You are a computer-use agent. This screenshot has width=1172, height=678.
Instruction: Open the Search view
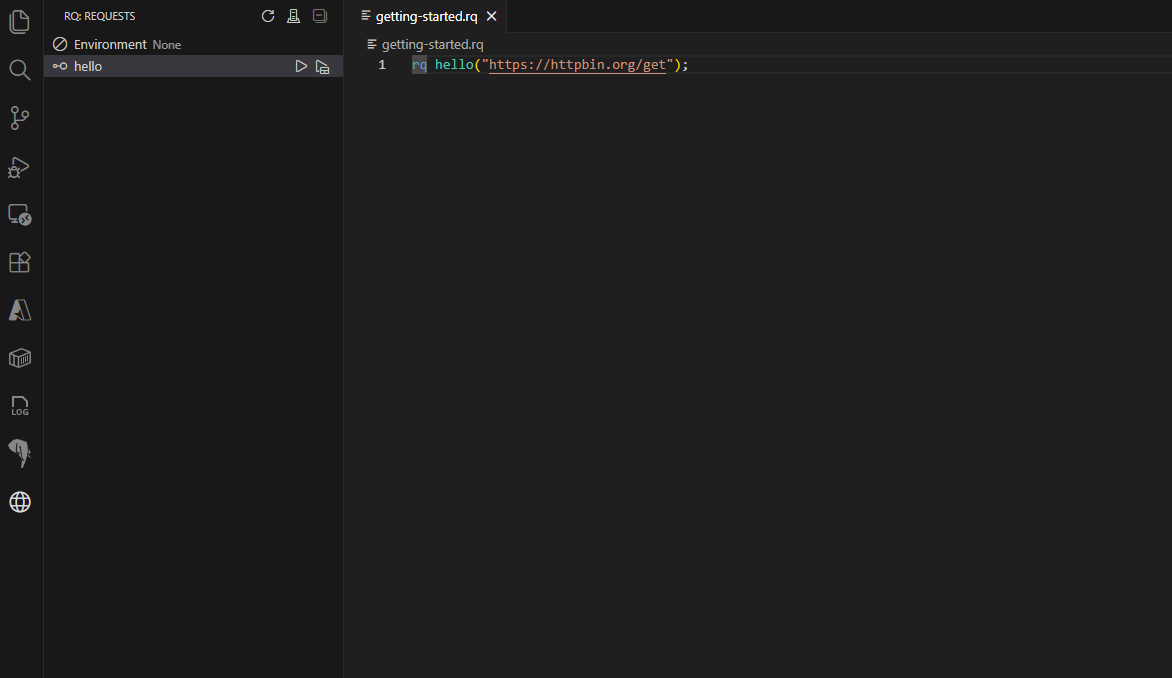20,70
